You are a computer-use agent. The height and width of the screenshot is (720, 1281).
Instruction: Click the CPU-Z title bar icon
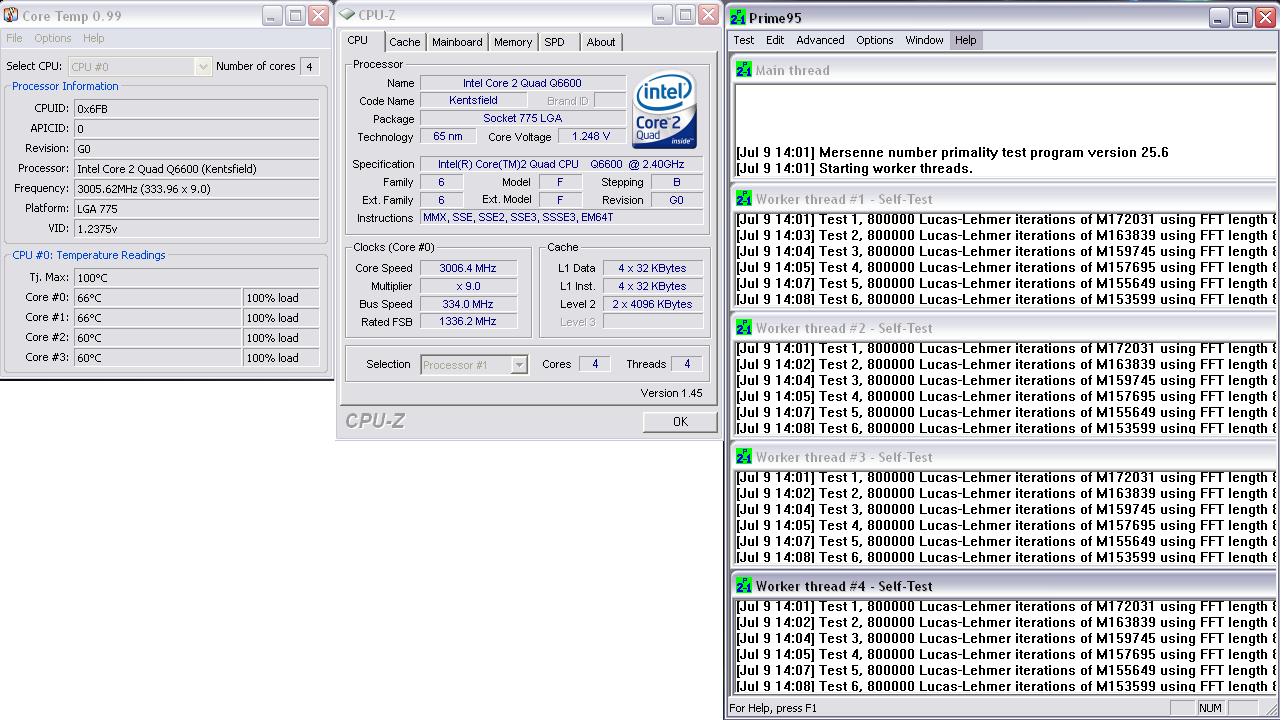(348, 14)
